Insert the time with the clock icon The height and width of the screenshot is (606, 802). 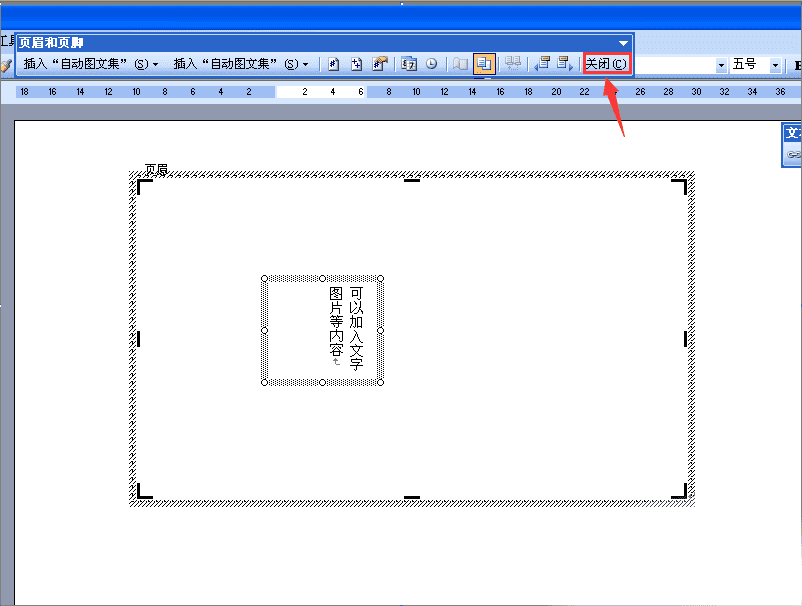tap(432, 64)
